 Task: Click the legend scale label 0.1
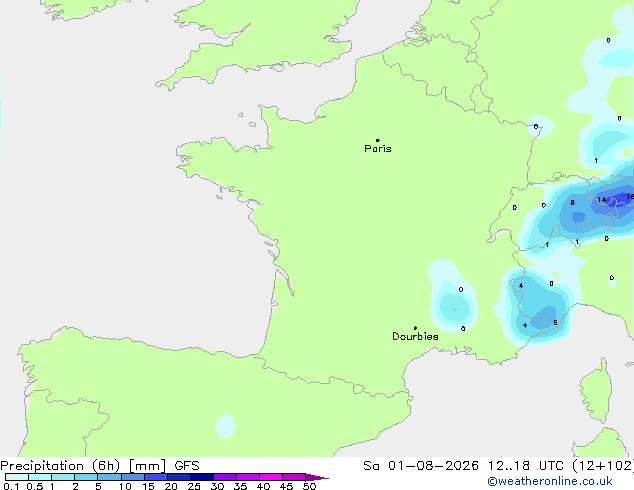click(11, 486)
